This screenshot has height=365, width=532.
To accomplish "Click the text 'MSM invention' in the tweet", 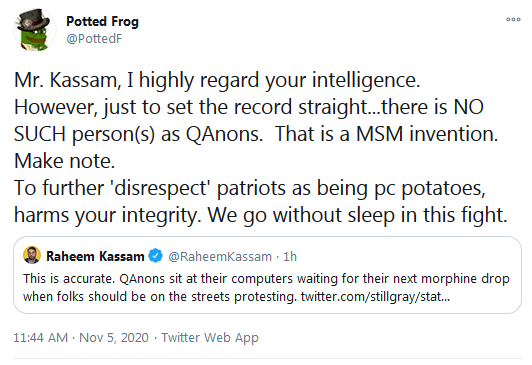I will click(x=427, y=134).
